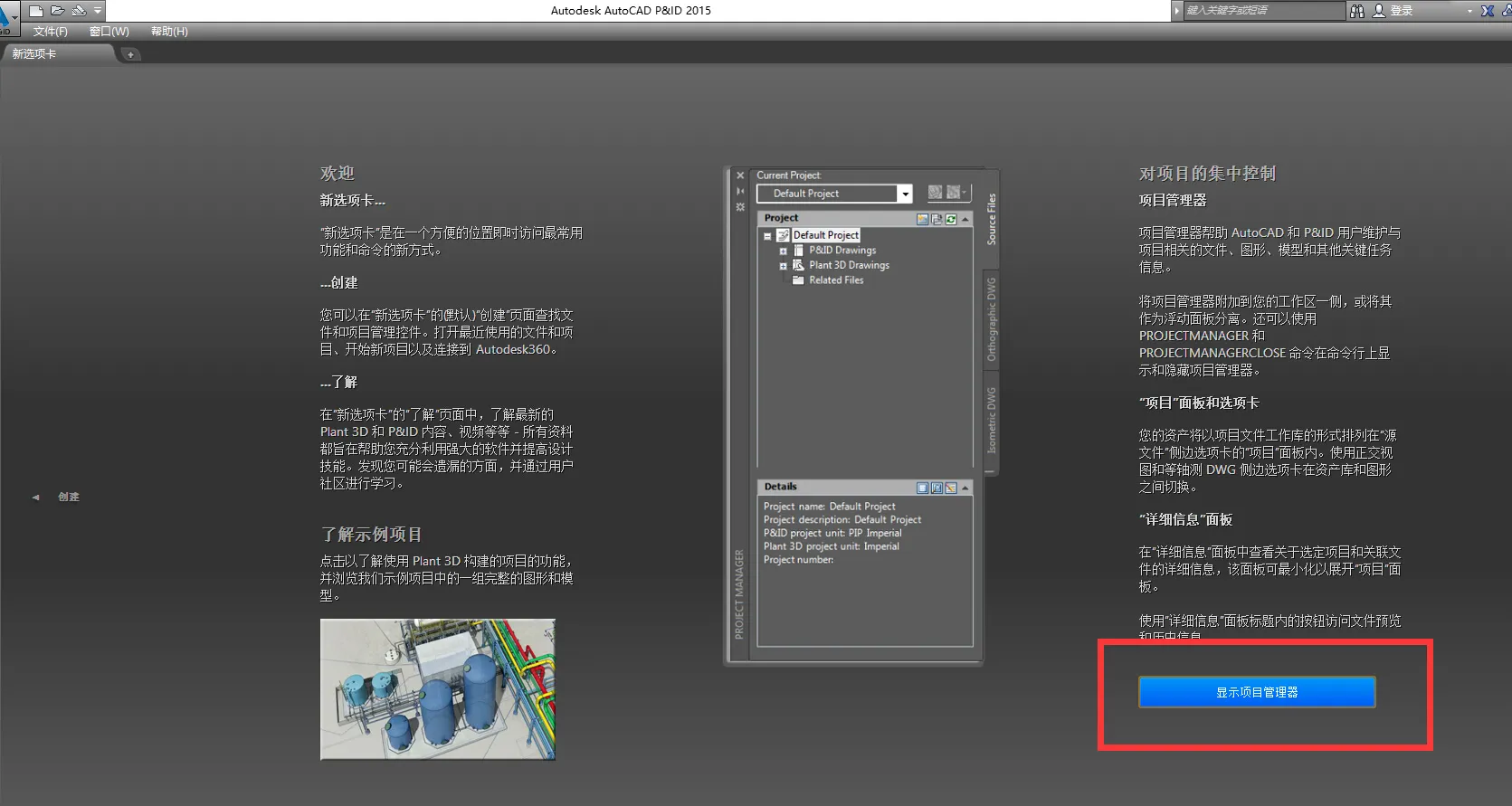Viewport: 1512px width, 806px height.
Task: Open the 帮助(H) menu
Action: [x=169, y=32]
